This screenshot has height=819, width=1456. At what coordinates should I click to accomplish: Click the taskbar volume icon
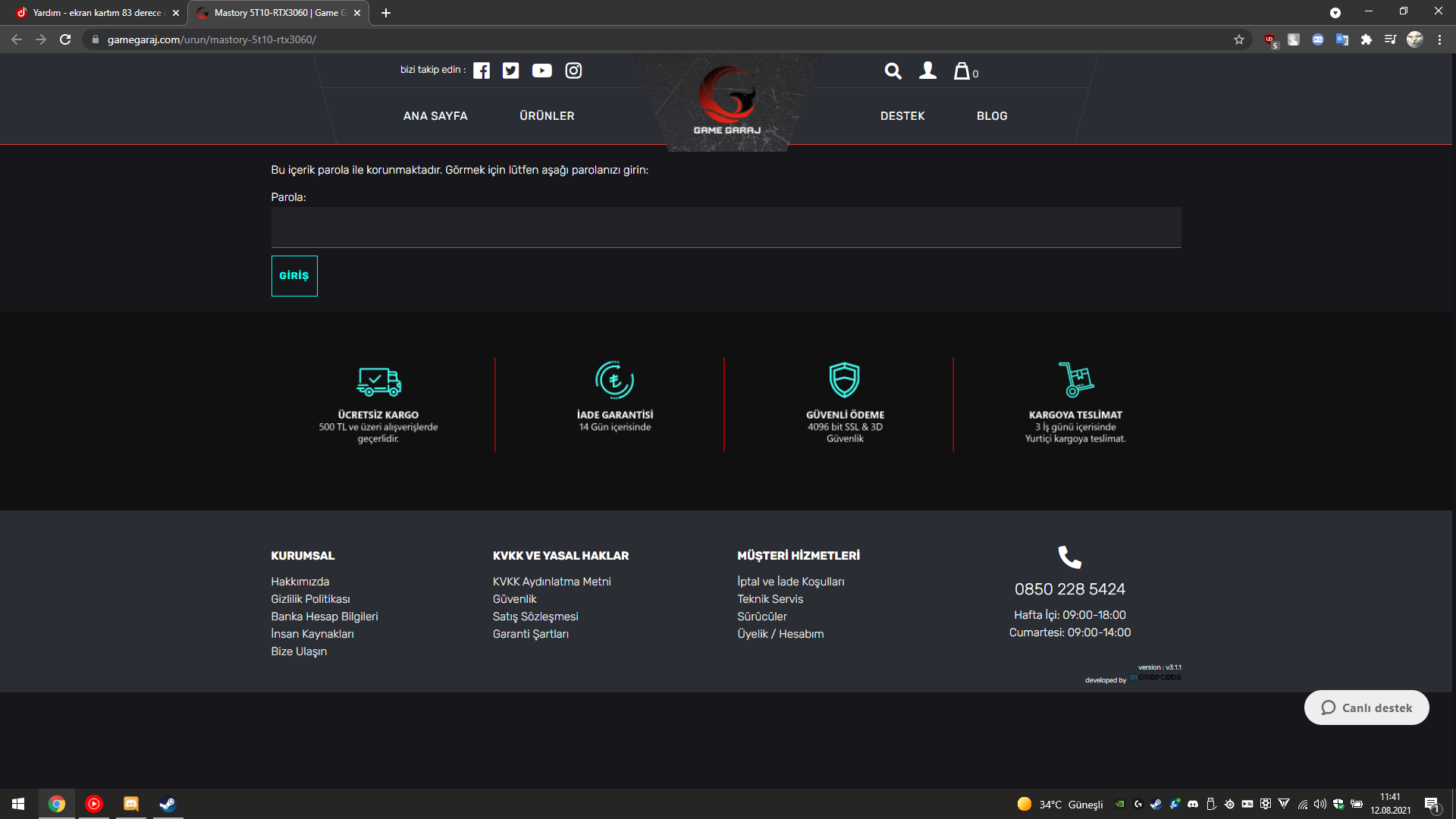pos(1320,804)
